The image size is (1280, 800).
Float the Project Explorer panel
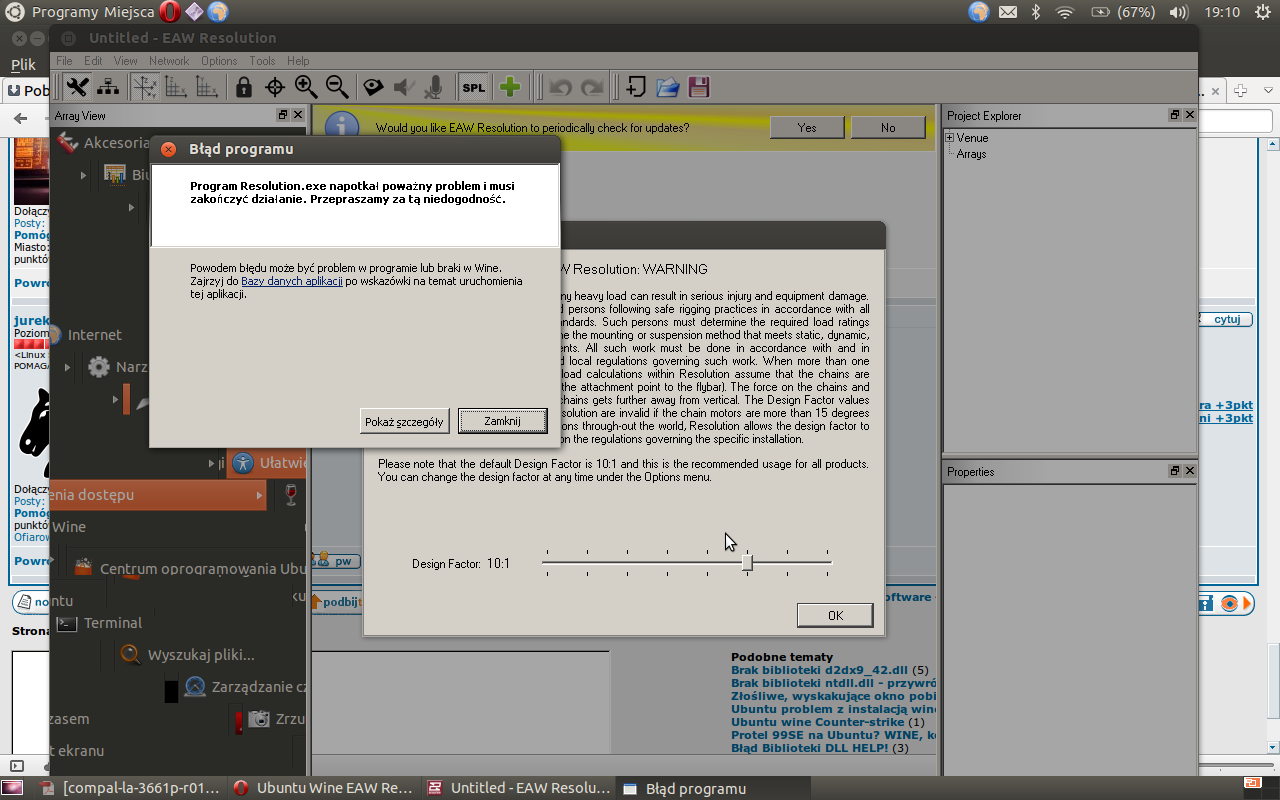[1175, 115]
